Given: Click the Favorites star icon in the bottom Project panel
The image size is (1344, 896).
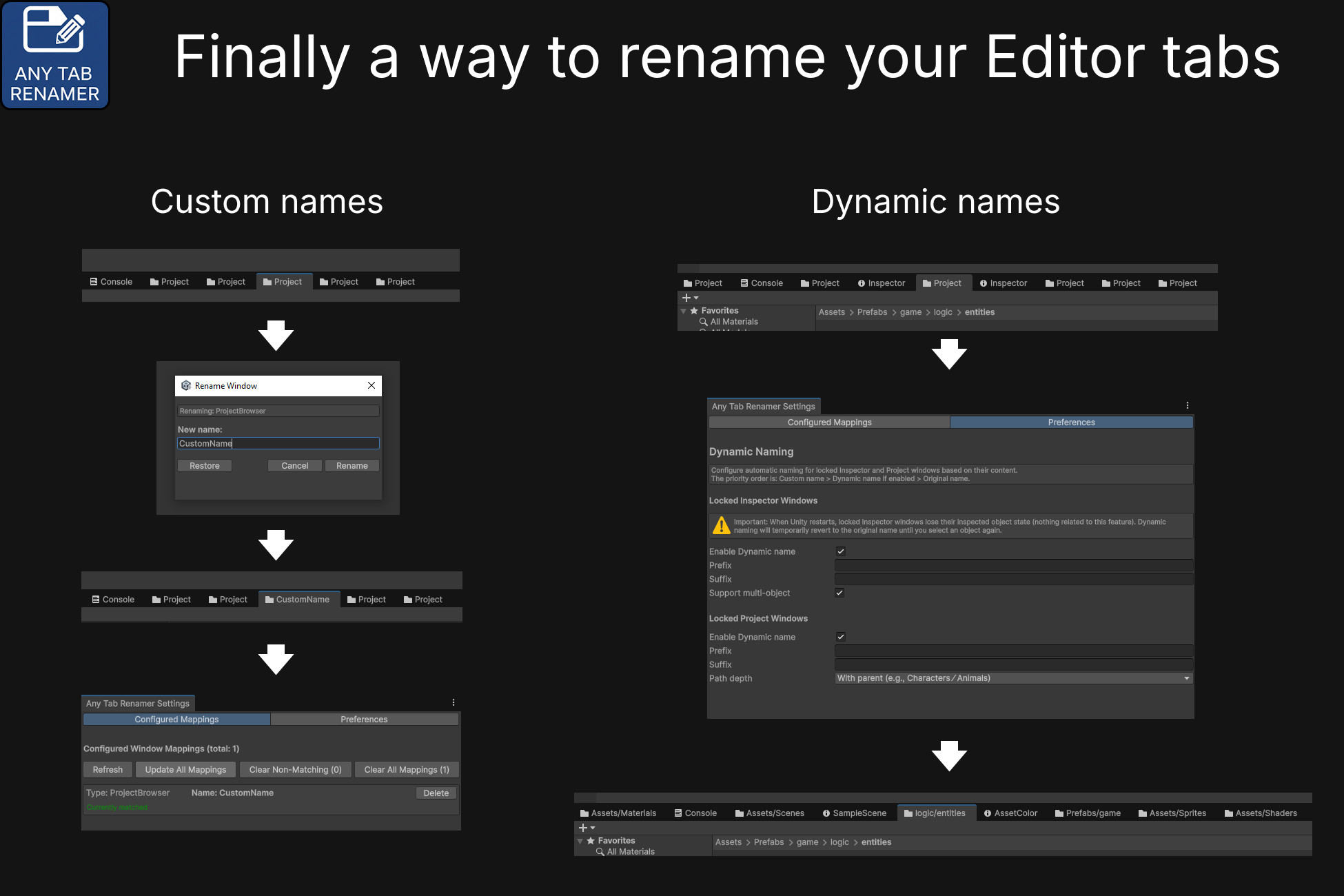Looking at the screenshot, I should pyautogui.click(x=591, y=841).
